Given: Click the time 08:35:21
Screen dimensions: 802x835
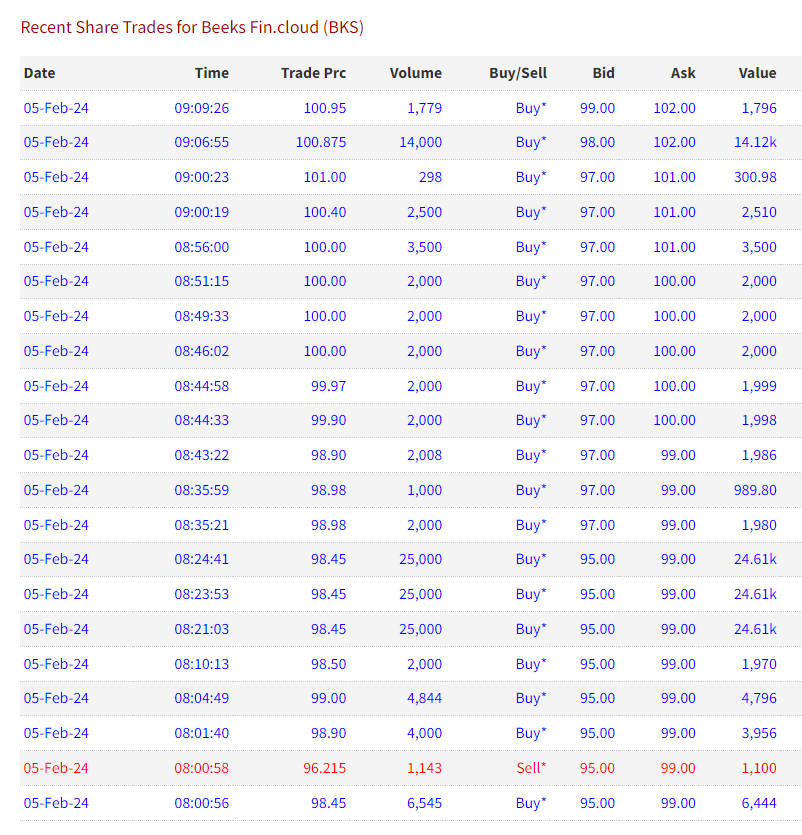Looking at the screenshot, I should coord(202,525).
